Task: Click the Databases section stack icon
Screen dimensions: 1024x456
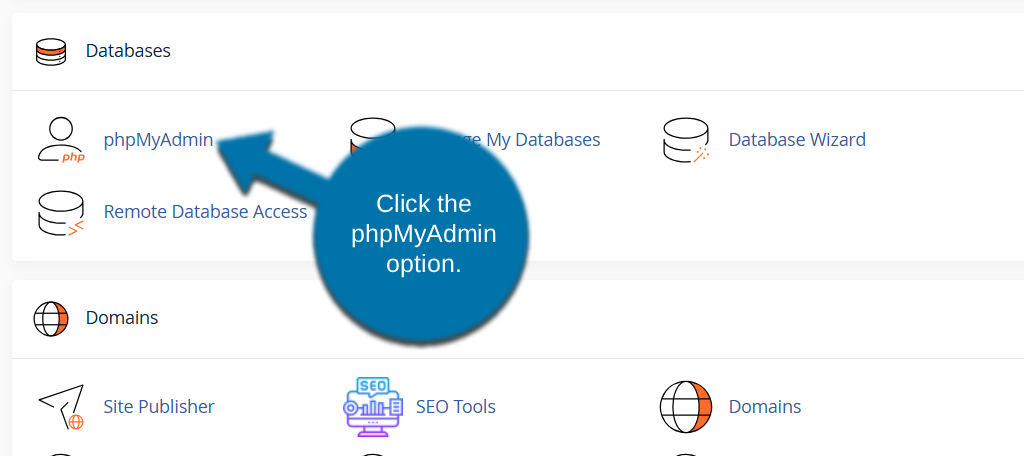Action: click(51, 51)
